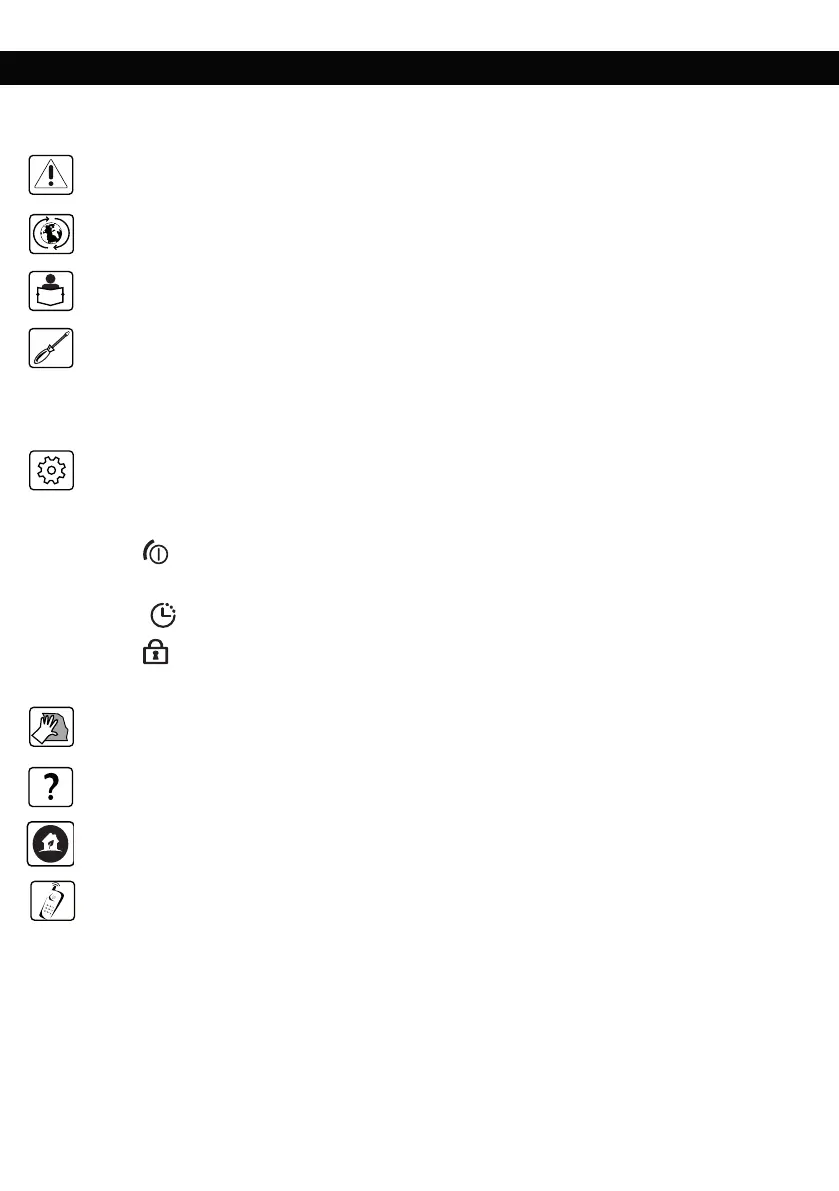839x1191 pixels.
Task: Open the question mark troubleshooting icon
Action: click(x=51, y=787)
